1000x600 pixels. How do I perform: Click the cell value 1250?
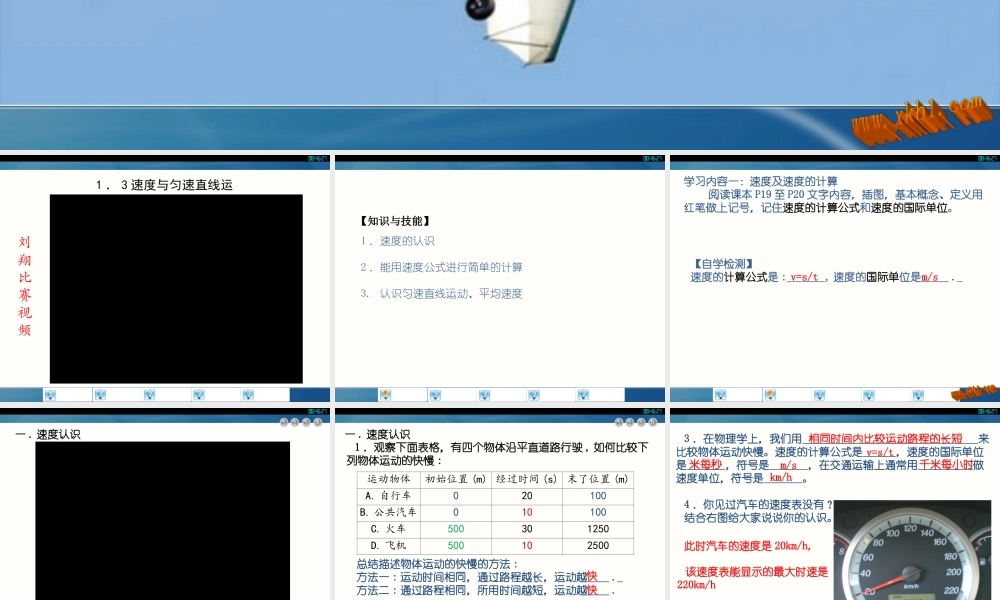click(x=598, y=529)
